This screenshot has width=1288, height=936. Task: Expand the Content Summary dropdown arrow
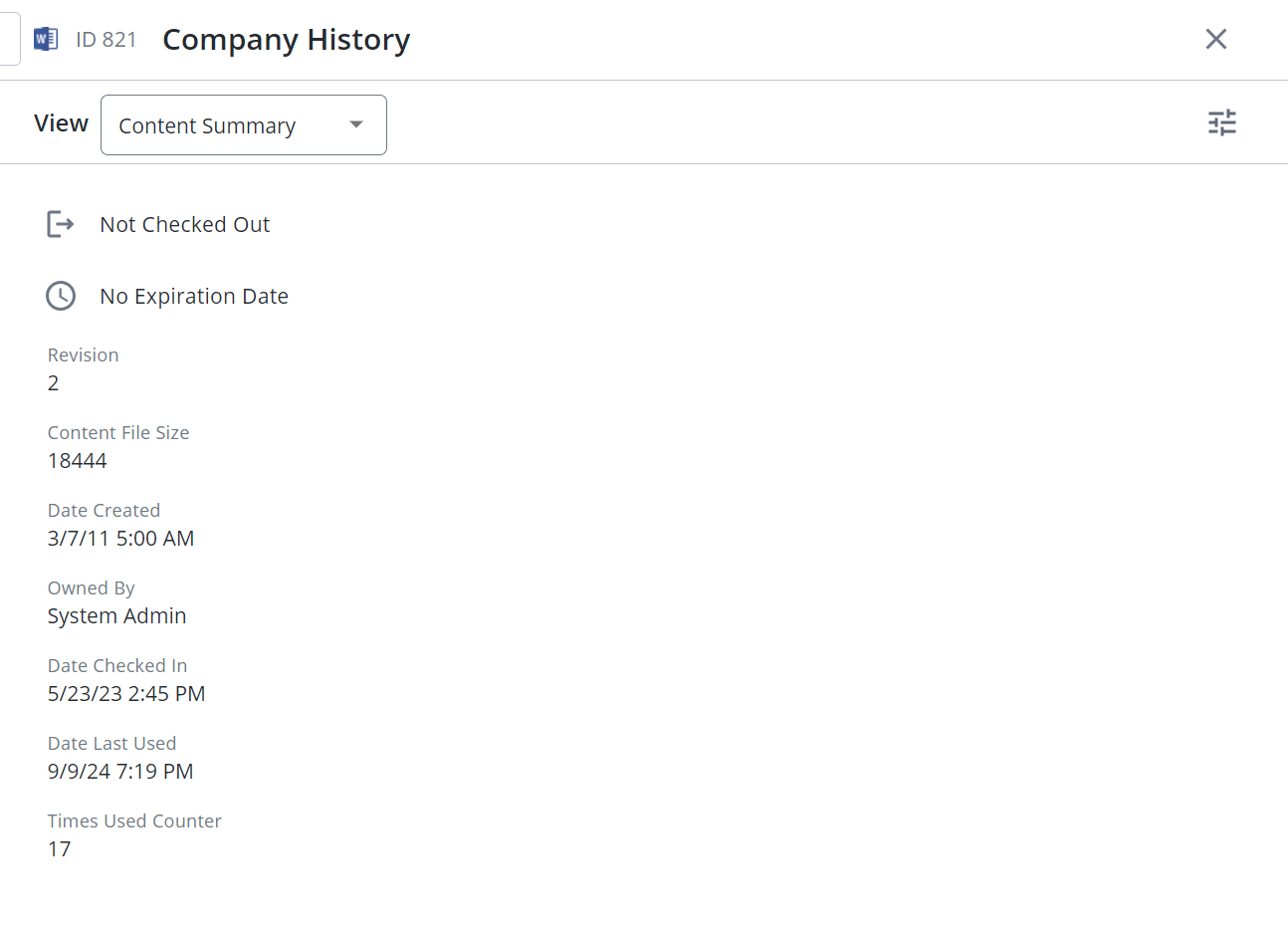click(x=356, y=124)
